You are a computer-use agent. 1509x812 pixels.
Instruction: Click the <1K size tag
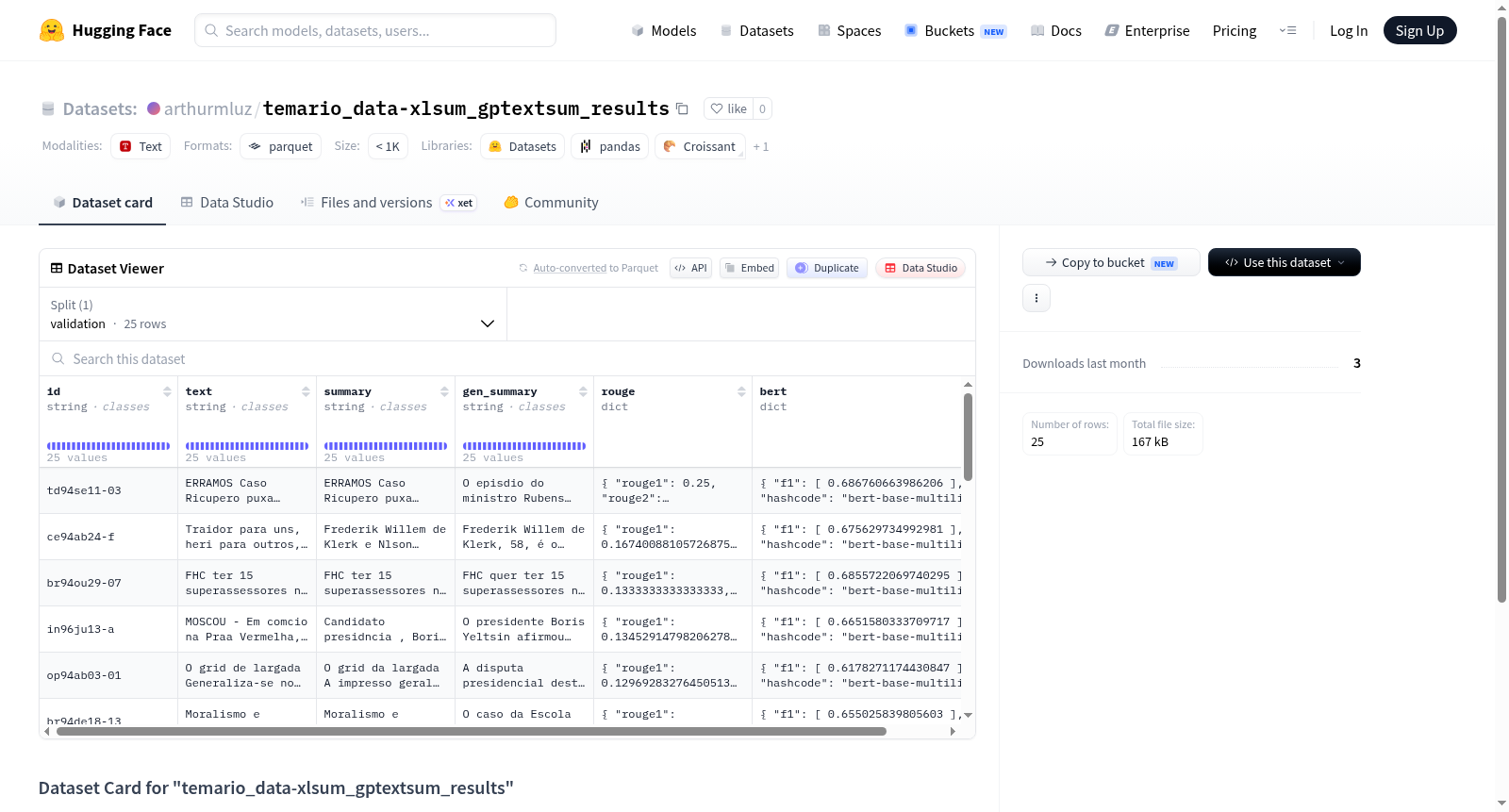click(388, 146)
